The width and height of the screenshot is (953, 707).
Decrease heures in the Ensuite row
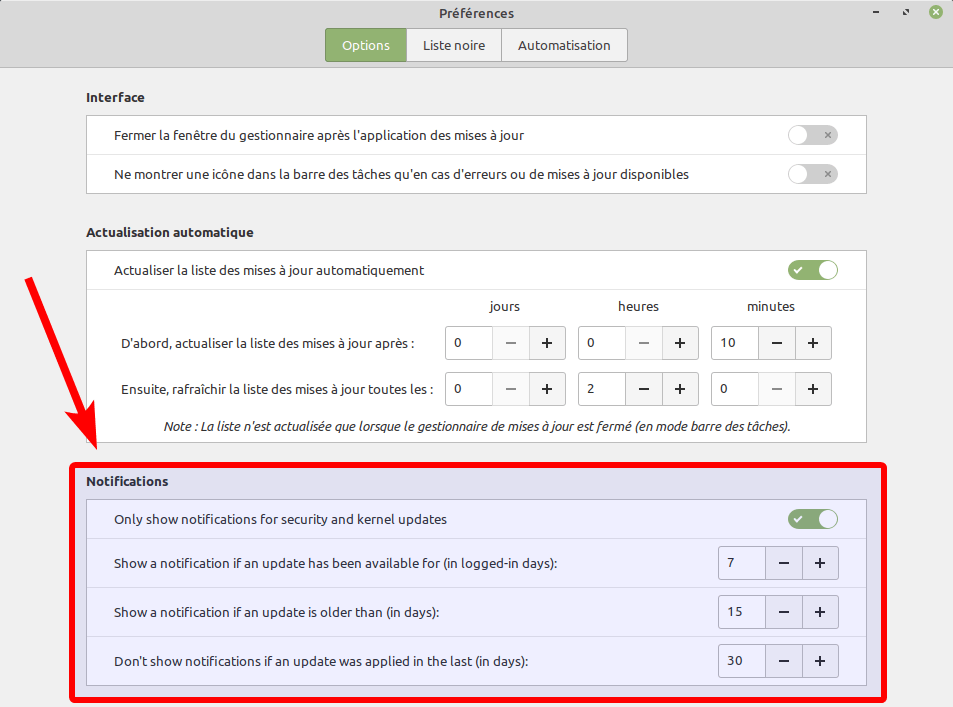point(644,389)
